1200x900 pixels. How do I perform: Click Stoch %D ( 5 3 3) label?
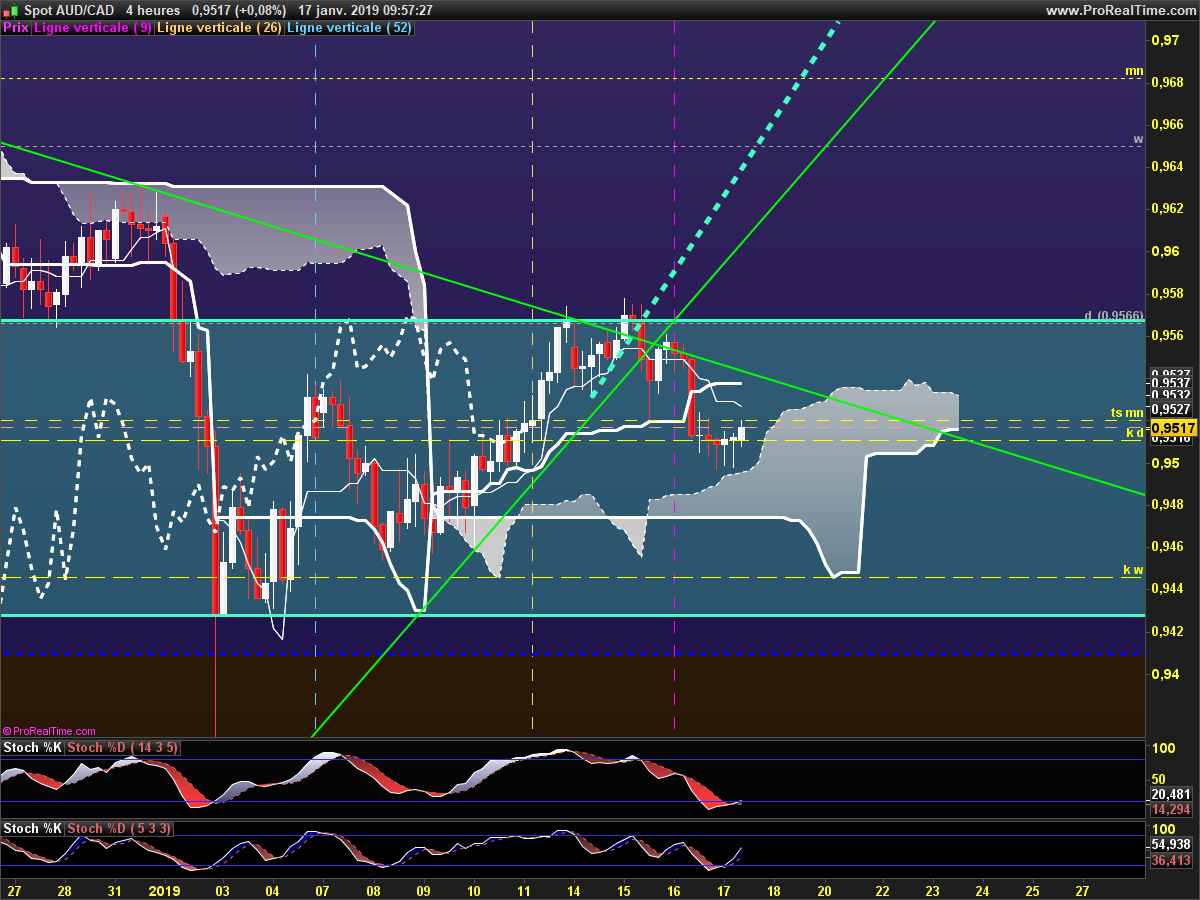(118, 828)
